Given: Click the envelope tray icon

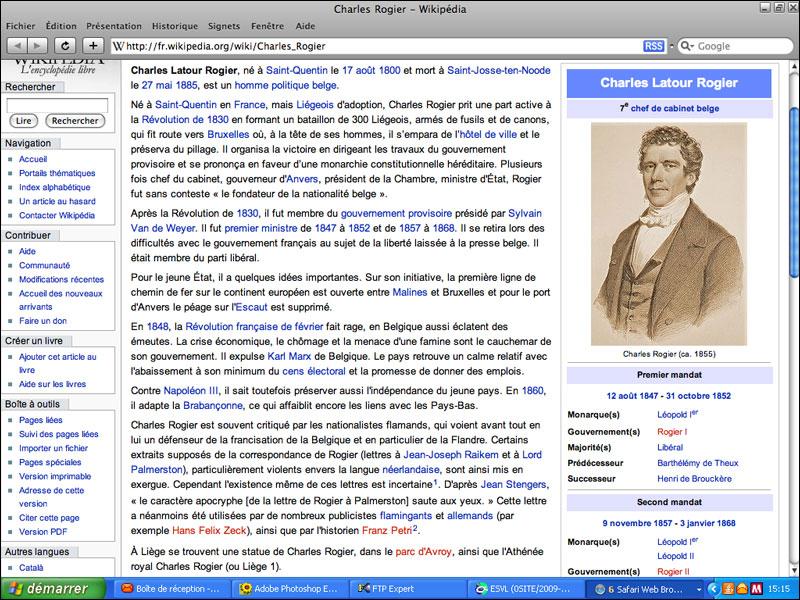Looking at the screenshot, I should point(742,589).
